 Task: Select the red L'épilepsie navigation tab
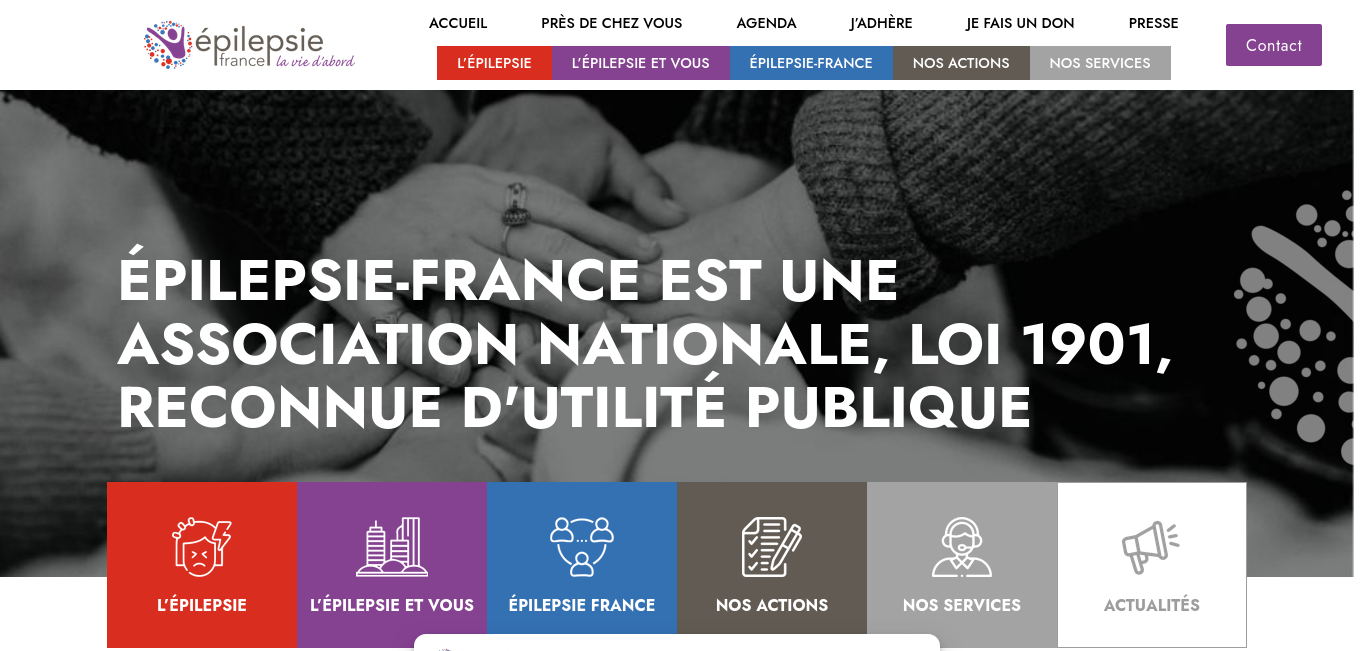click(x=494, y=63)
